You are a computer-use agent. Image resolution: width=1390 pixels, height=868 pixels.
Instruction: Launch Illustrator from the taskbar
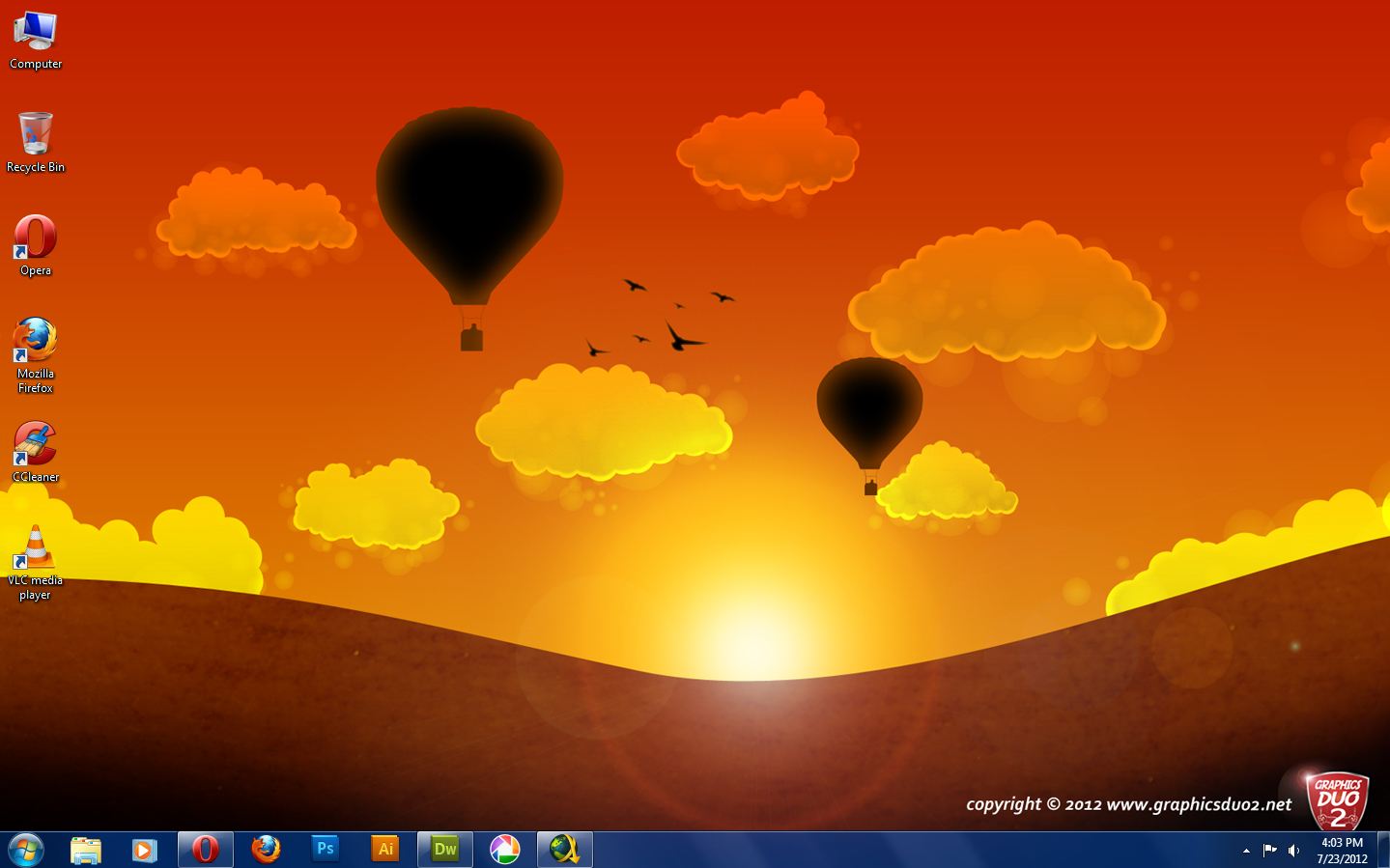[x=385, y=850]
